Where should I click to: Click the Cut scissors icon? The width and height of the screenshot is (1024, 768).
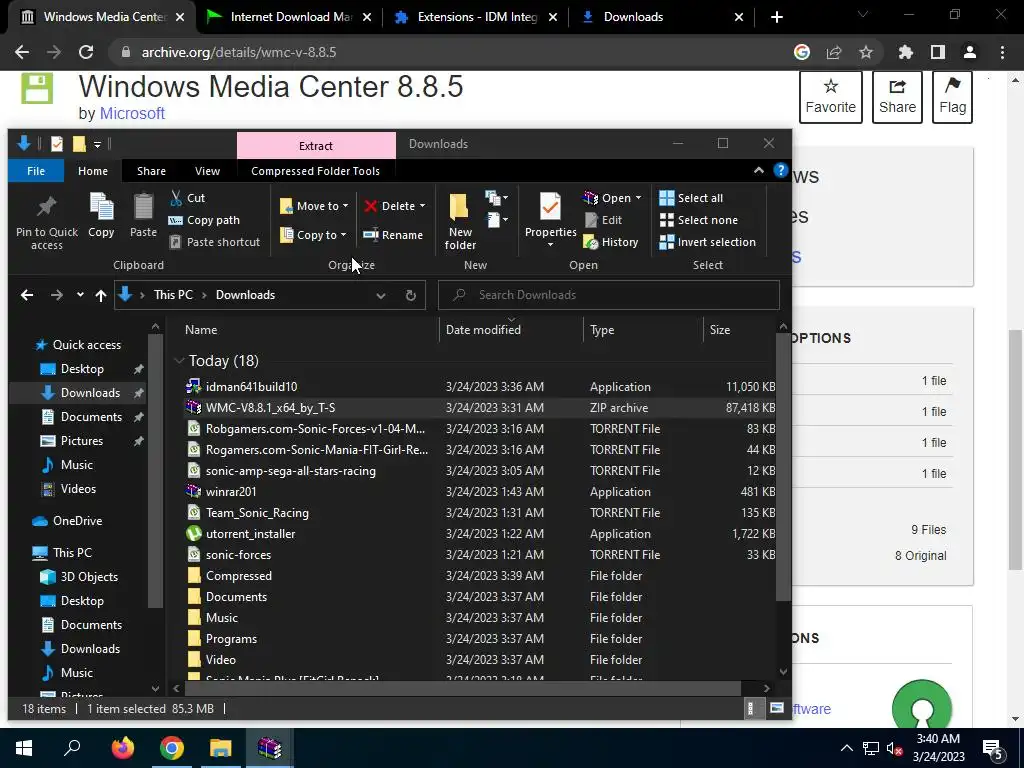tap(176, 198)
